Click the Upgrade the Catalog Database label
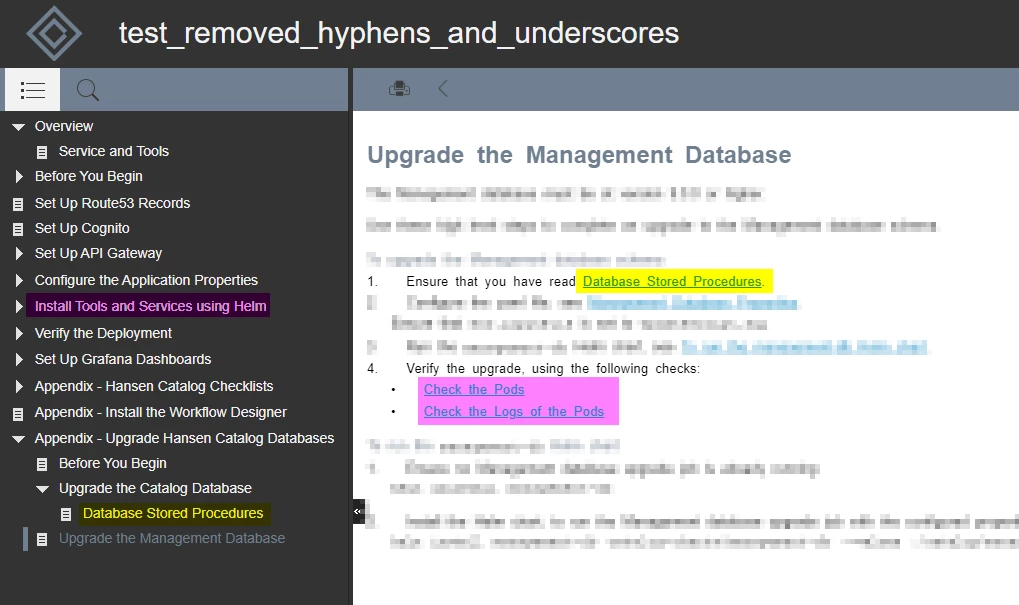This screenshot has width=1019, height=605. tap(155, 488)
